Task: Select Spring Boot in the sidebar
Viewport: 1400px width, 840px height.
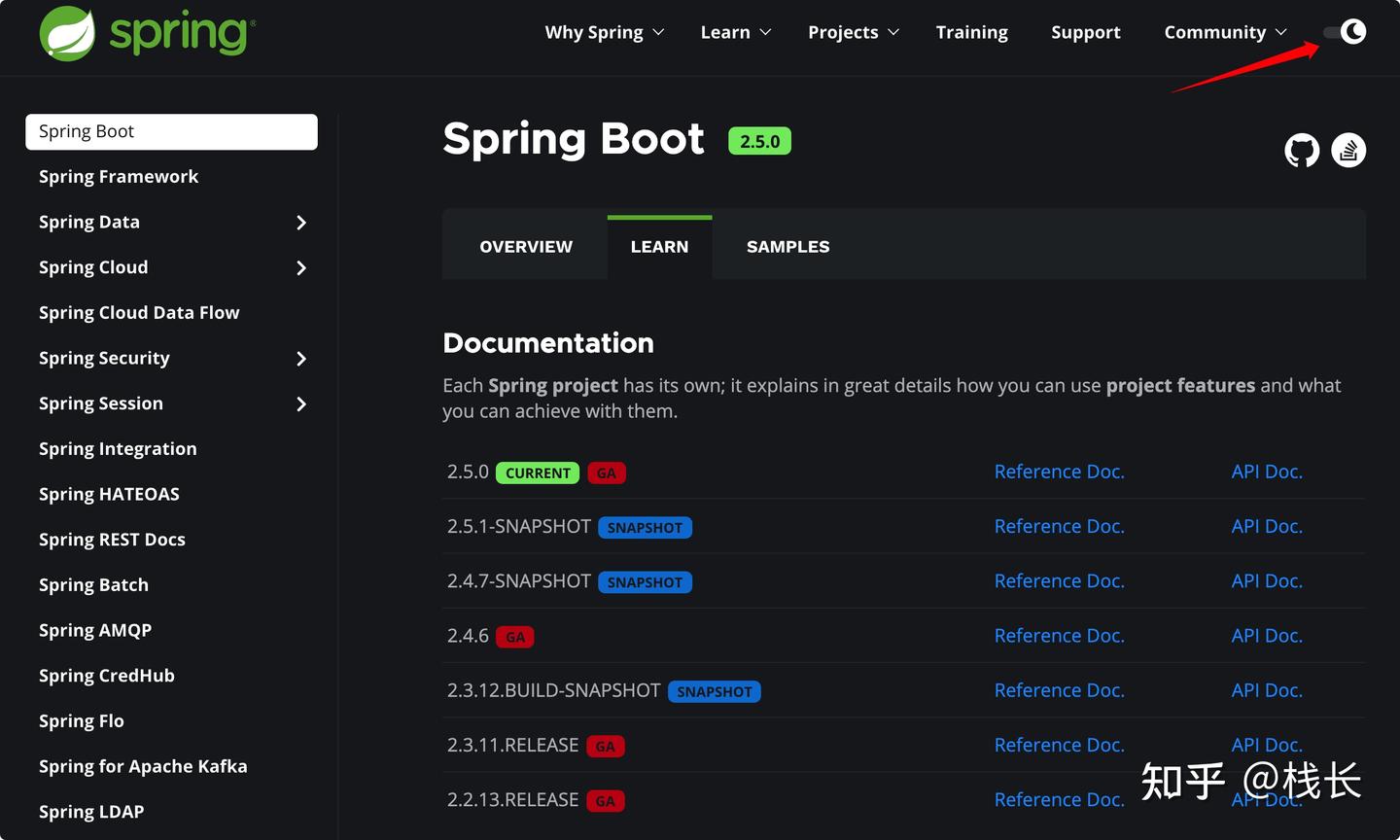Action: [x=171, y=132]
